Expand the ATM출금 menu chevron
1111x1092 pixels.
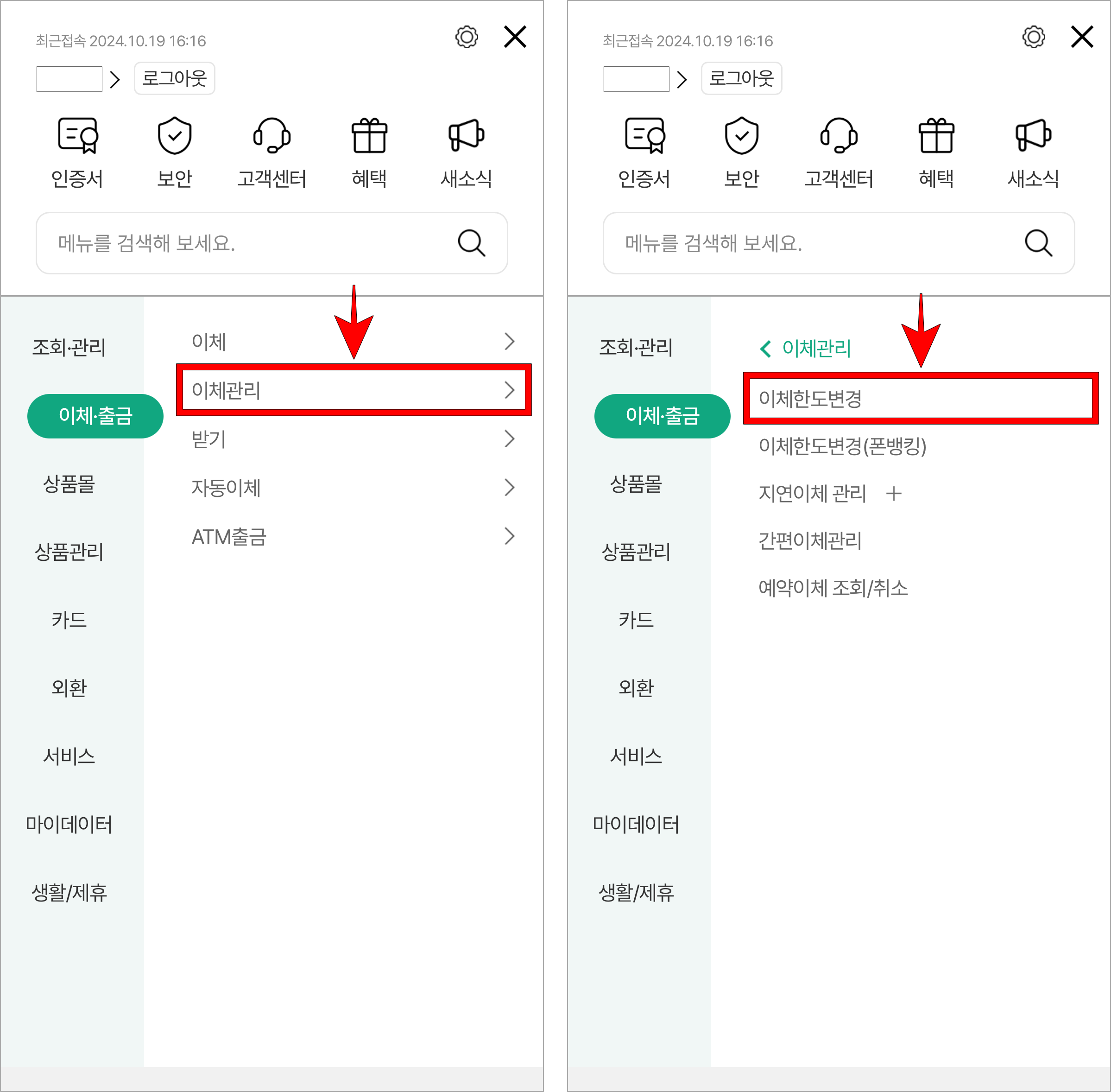coord(510,536)
